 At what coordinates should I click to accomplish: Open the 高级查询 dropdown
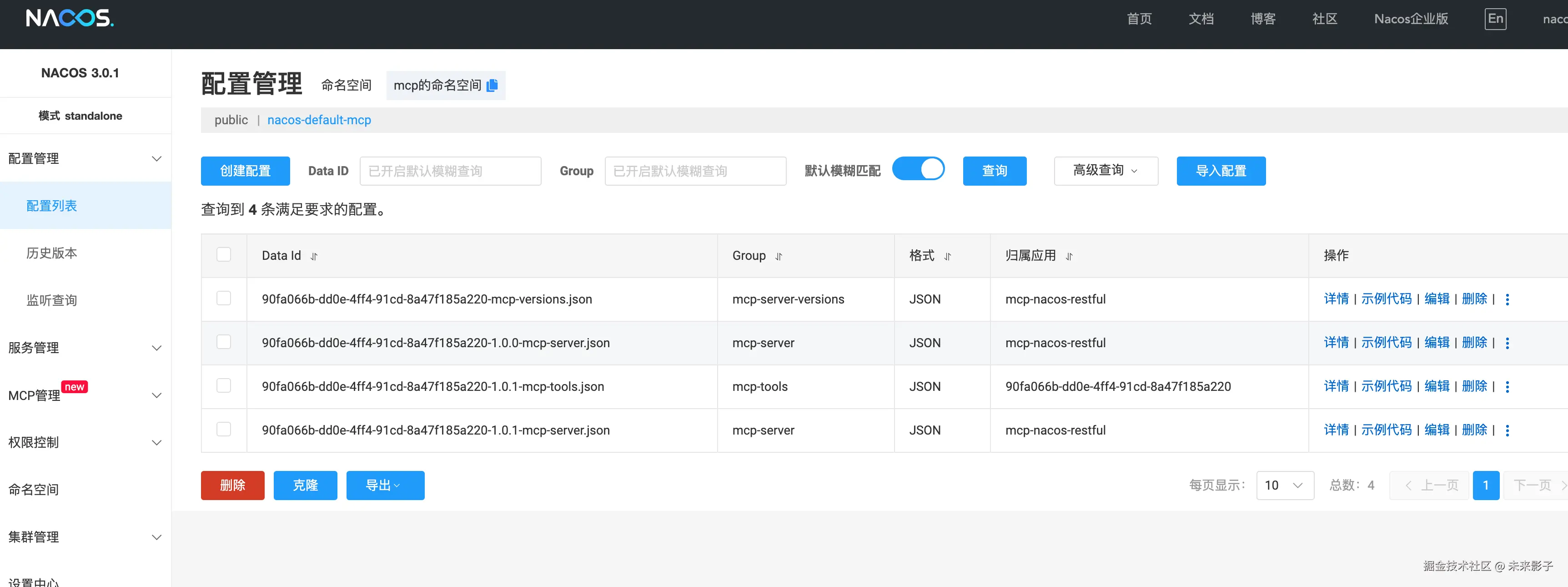(x=1106, y=171)
